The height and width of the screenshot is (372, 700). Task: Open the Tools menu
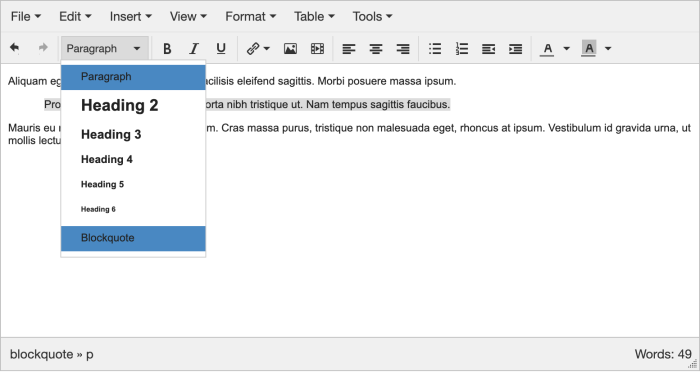click(x=372, y=17)
